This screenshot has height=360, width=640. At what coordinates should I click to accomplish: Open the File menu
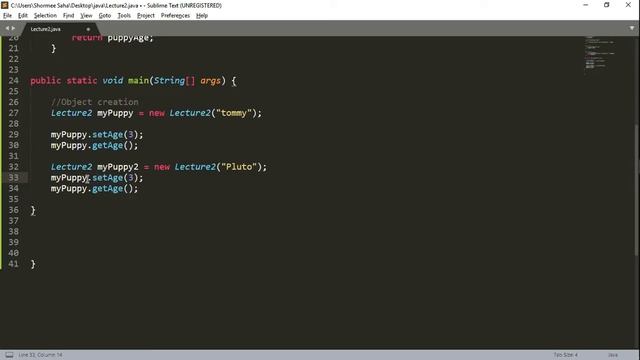click(x=7, y=16)
